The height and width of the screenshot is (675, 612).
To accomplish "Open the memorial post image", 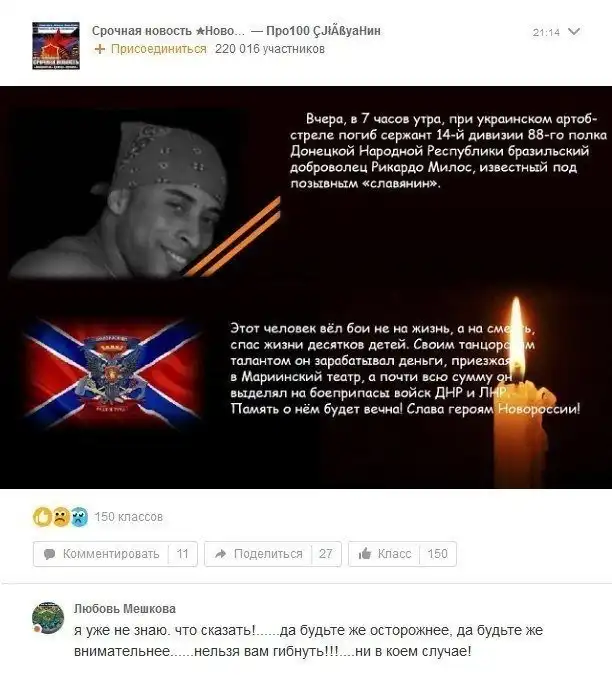I will [x=306, y=287].
